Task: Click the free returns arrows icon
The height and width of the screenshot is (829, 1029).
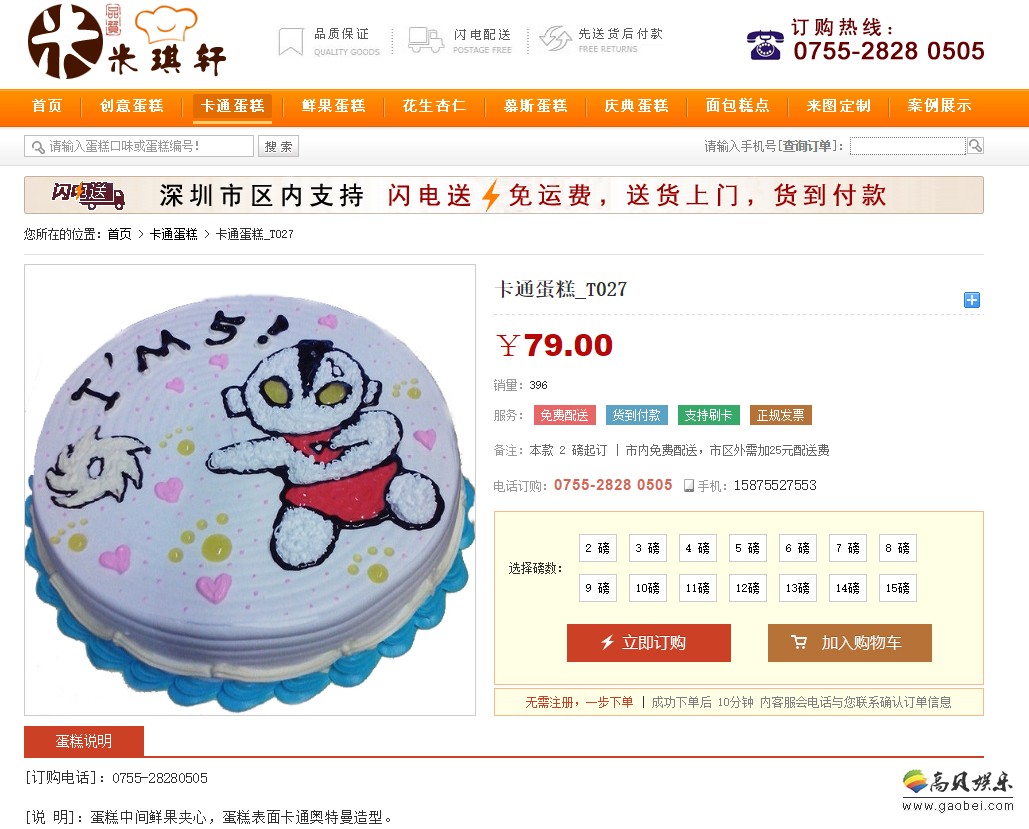Action: (556, 39)
